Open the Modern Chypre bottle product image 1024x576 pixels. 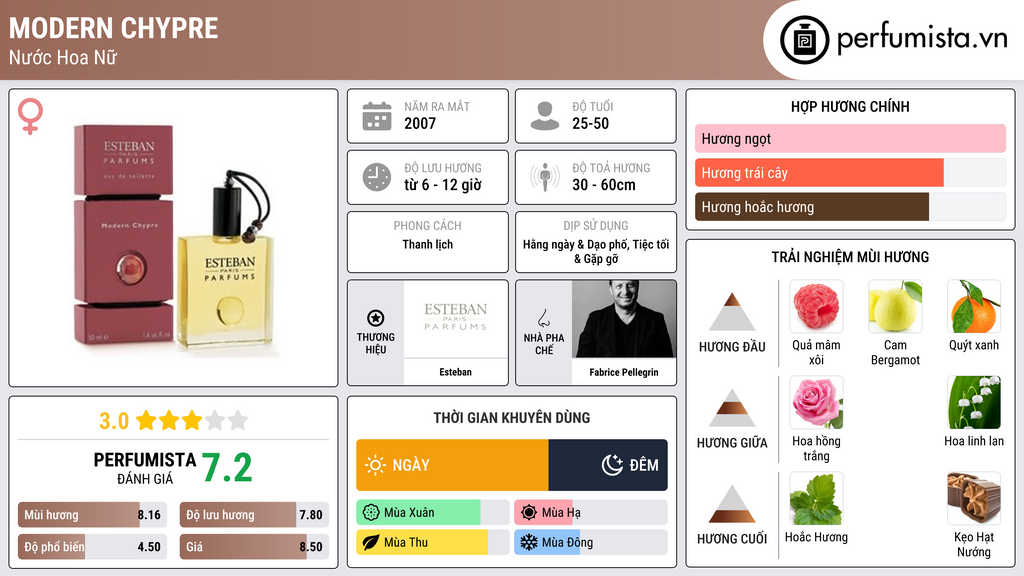tap(174, 236)
